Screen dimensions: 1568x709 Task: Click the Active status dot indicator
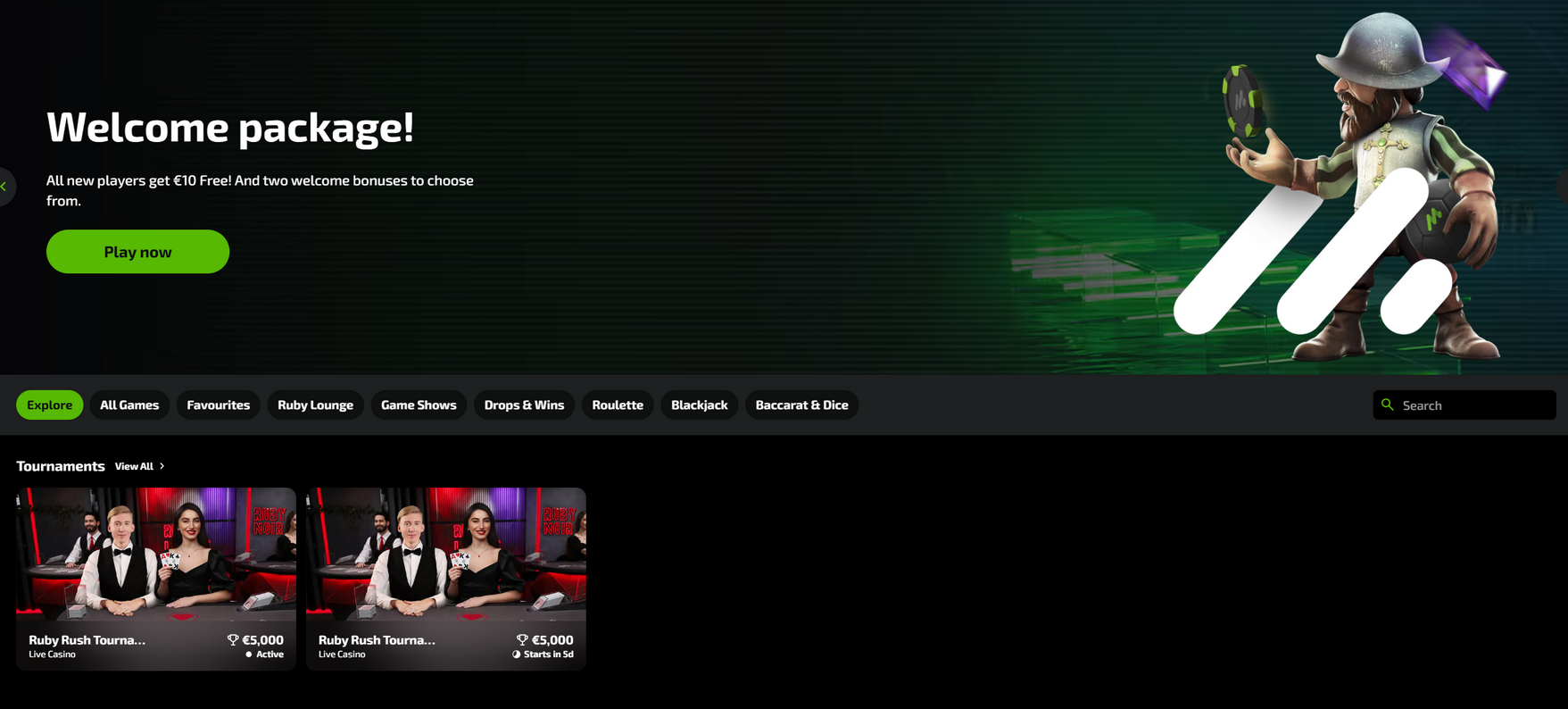tap(249, 655)
